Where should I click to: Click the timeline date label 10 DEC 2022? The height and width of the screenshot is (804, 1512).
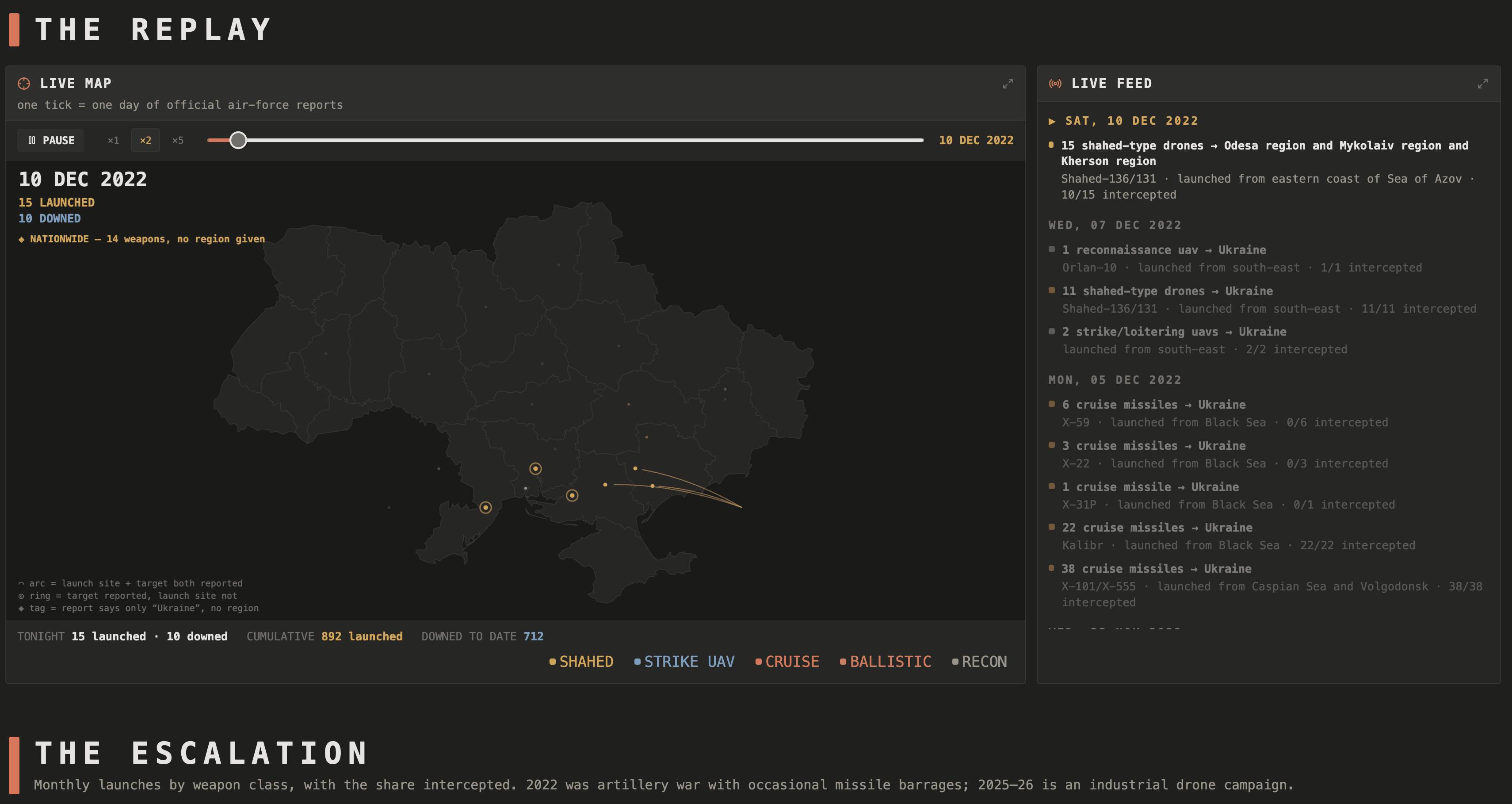click(x=976, y=140)
